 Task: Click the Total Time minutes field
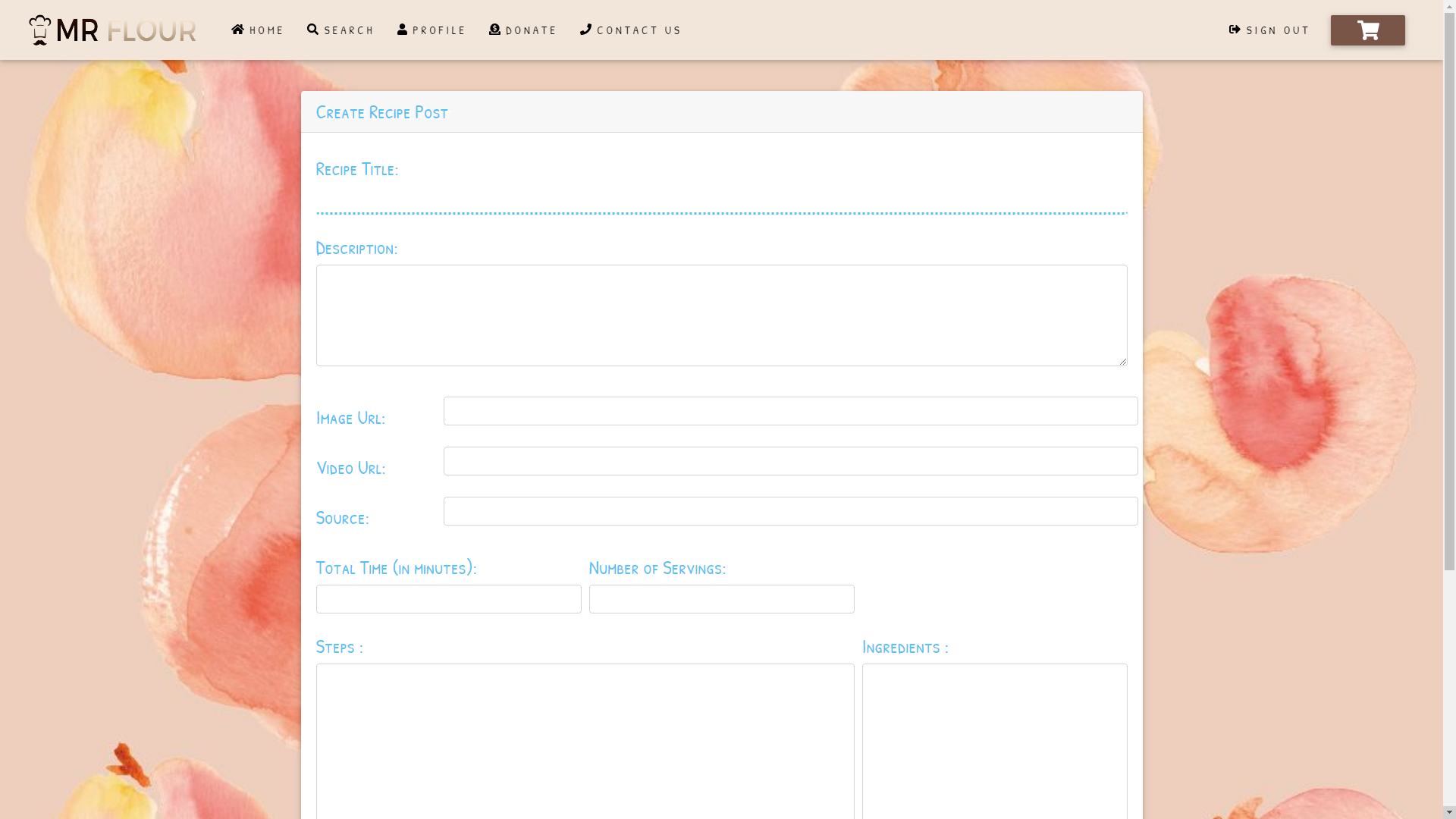[x=448, y=599]
